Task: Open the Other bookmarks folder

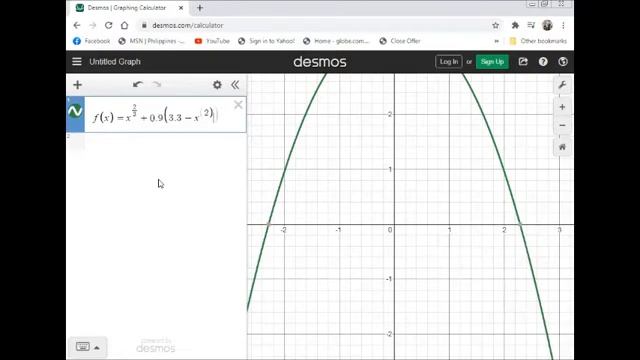Action: (x=538, y=41)
